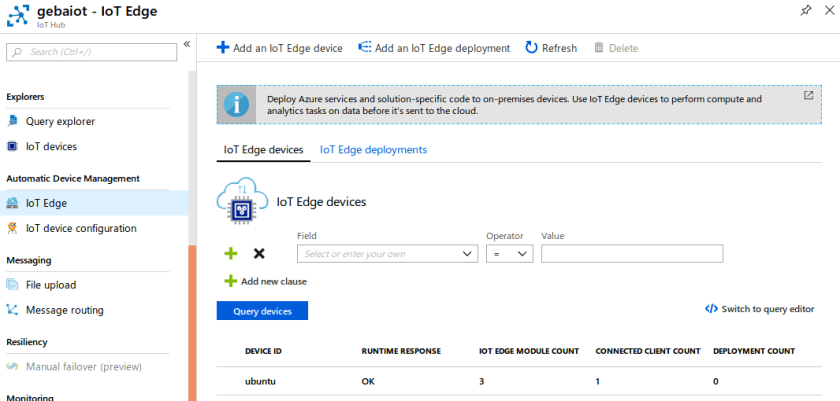
Task: Open Query explorer from sidebar
Action: pos(60,121)
